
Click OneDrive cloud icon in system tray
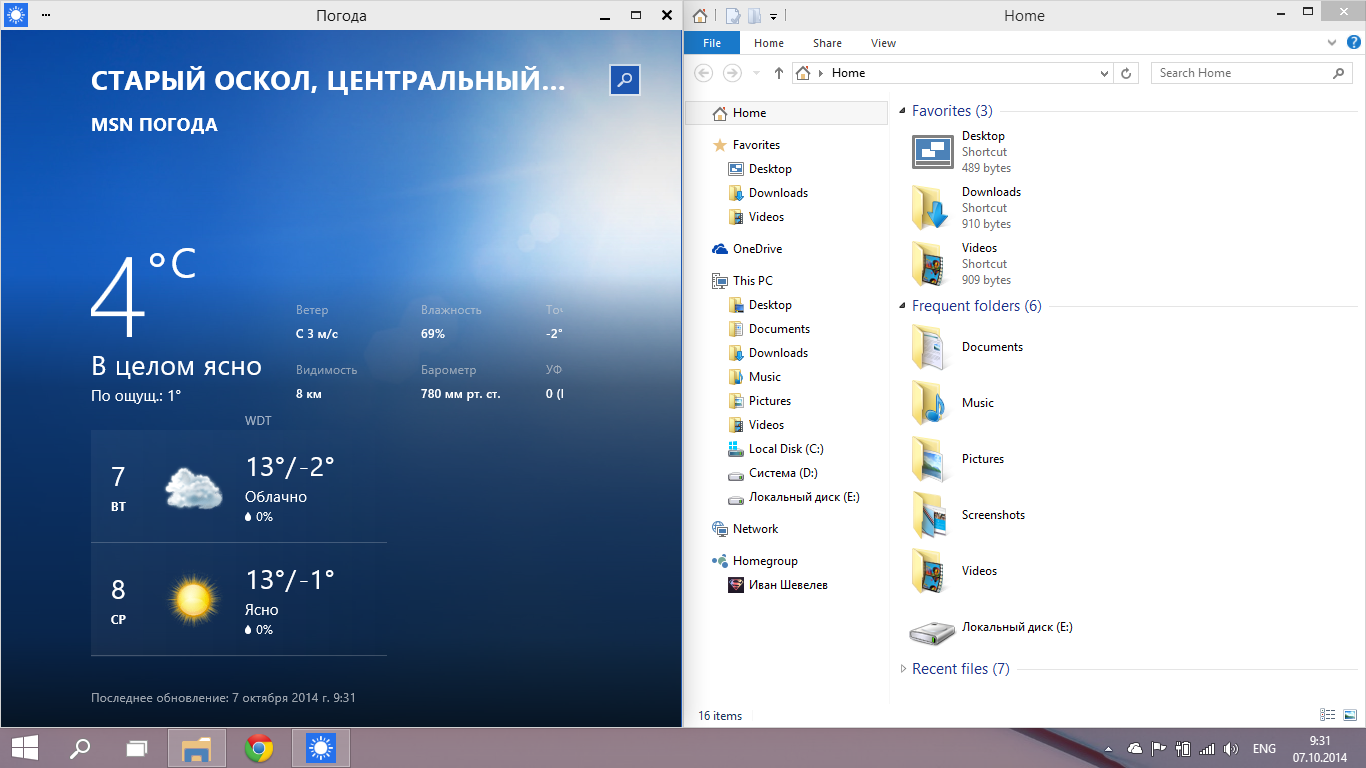point(1135,749)
